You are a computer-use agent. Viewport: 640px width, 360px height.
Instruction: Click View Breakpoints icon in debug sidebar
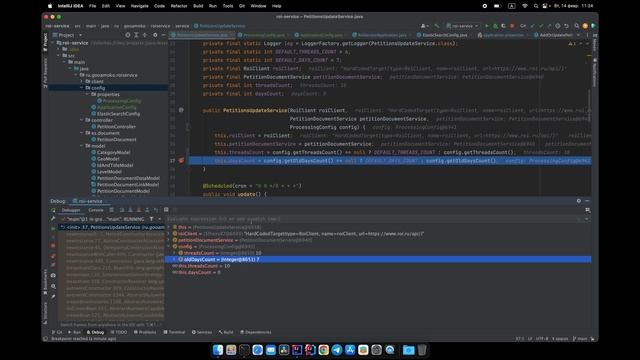click(x=53, y=256)
